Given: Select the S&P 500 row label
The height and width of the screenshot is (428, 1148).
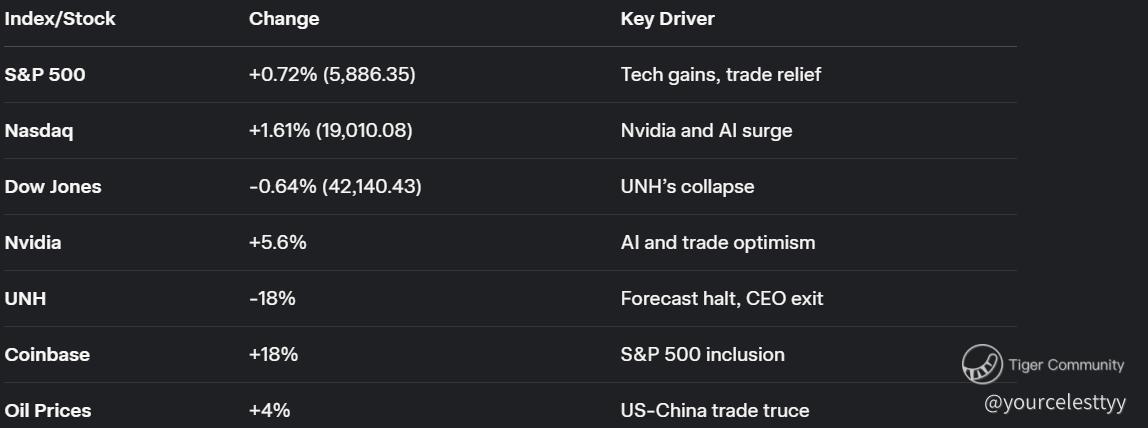Looking at the screenshot, I should click(45, 75).
